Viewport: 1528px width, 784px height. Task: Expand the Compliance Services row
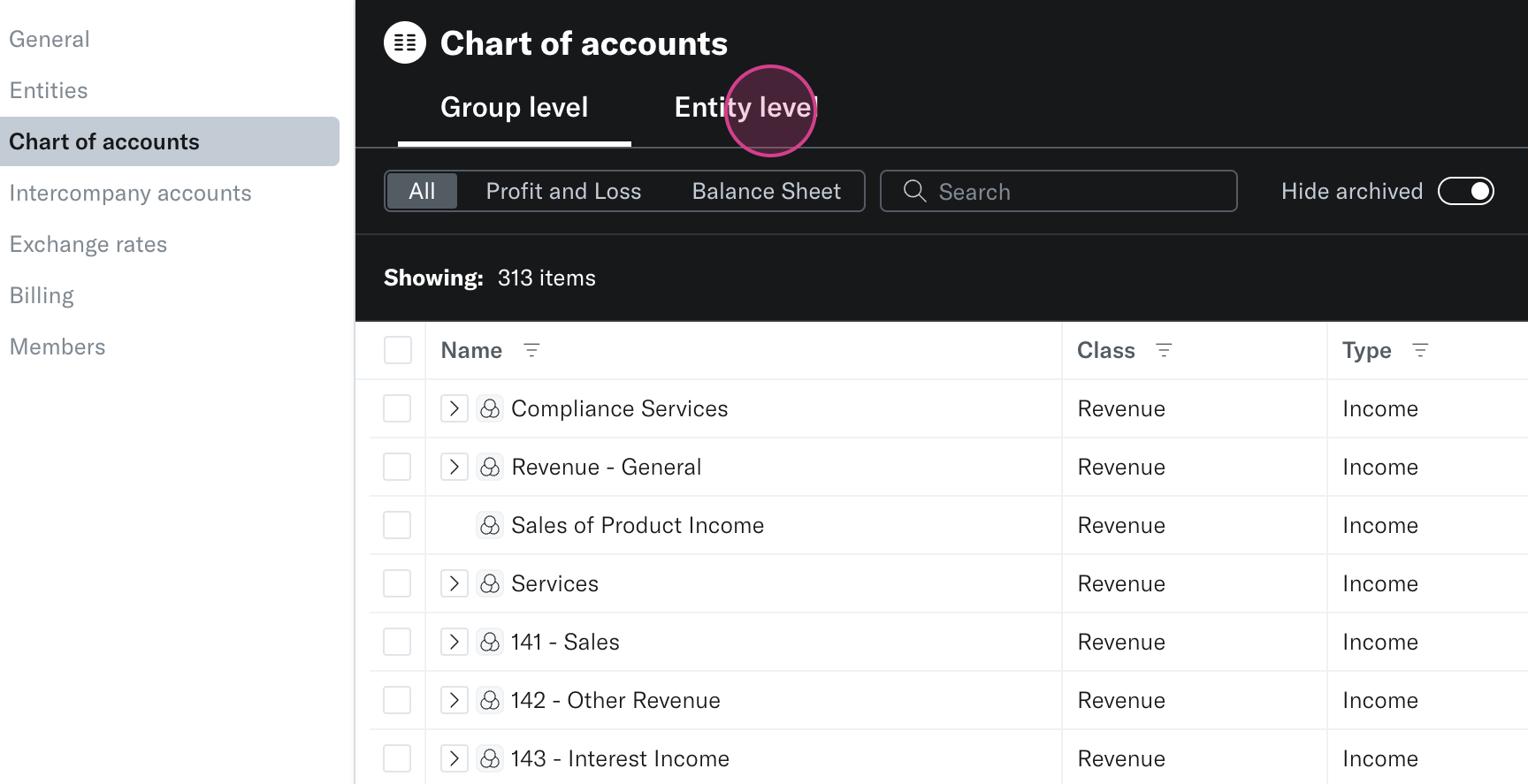(455, 408)
